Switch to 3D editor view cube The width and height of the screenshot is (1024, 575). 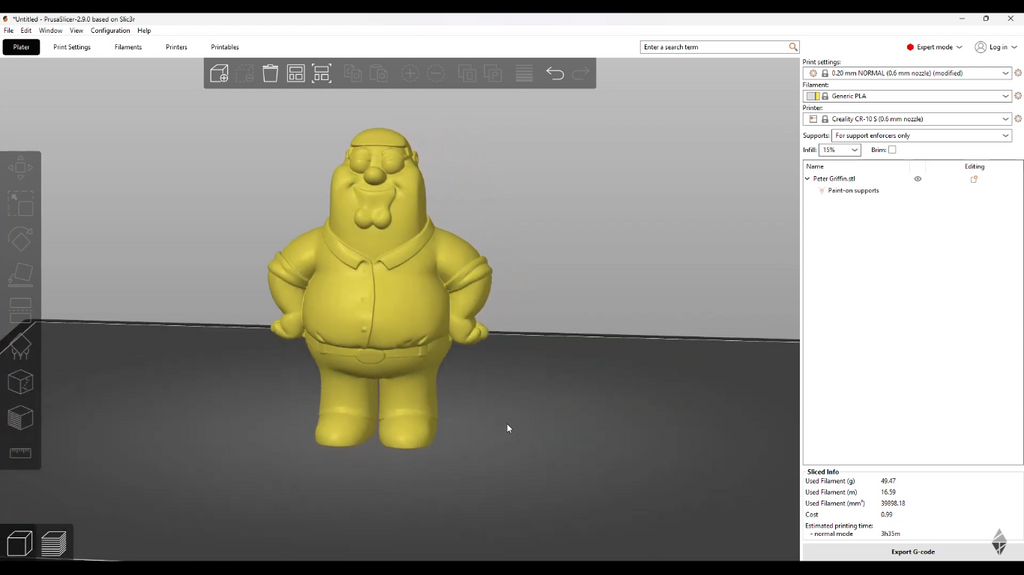(20, 543)
